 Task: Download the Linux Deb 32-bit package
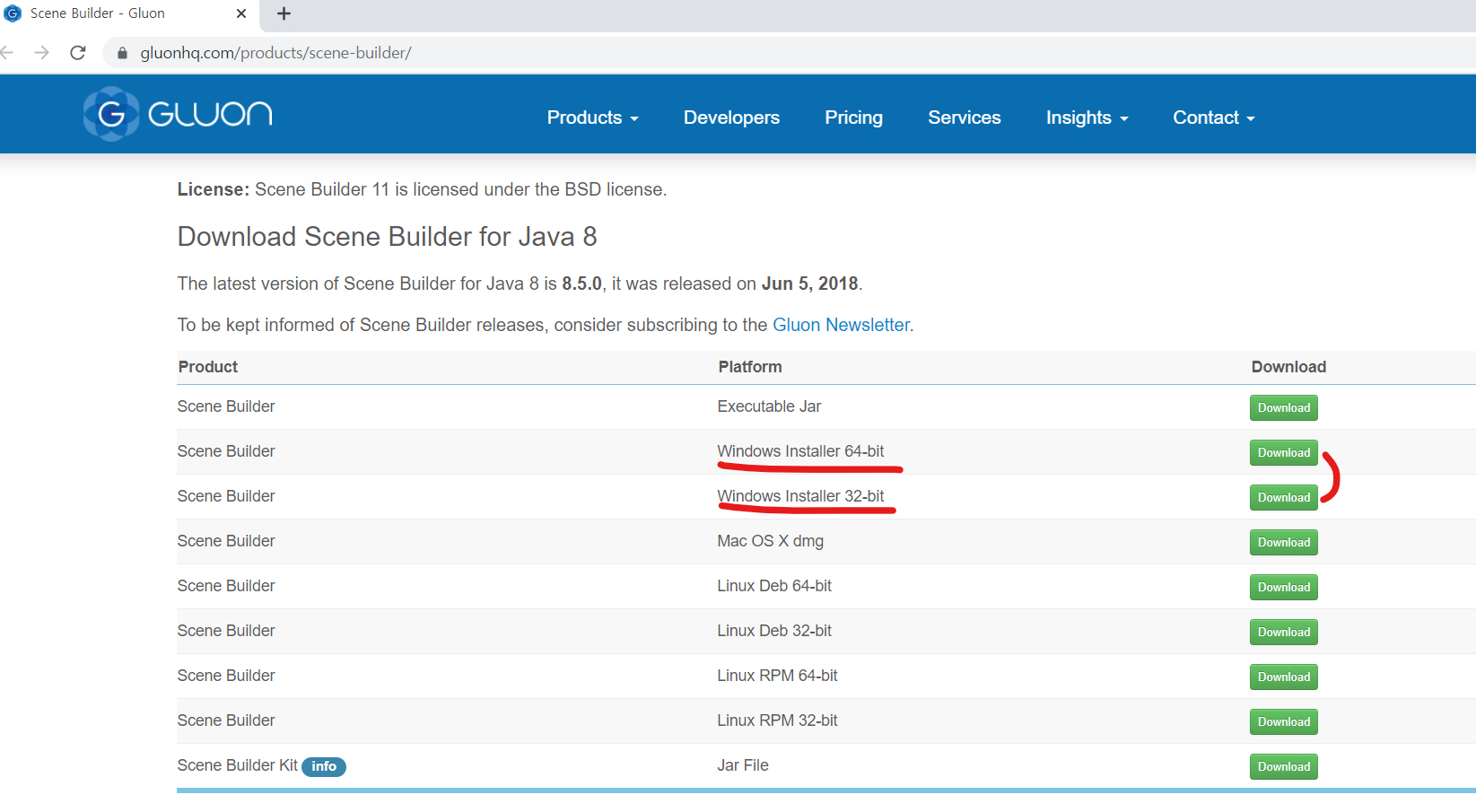1283,632
